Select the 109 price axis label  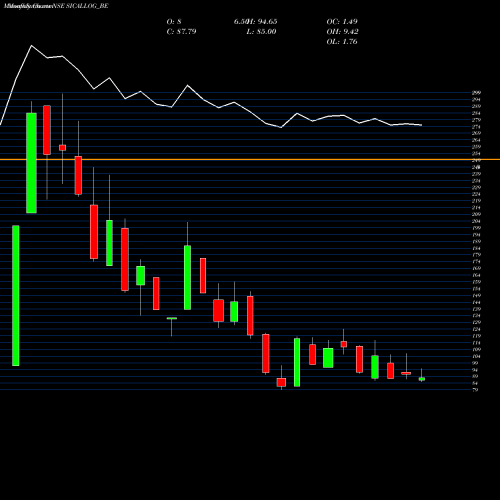476,349
